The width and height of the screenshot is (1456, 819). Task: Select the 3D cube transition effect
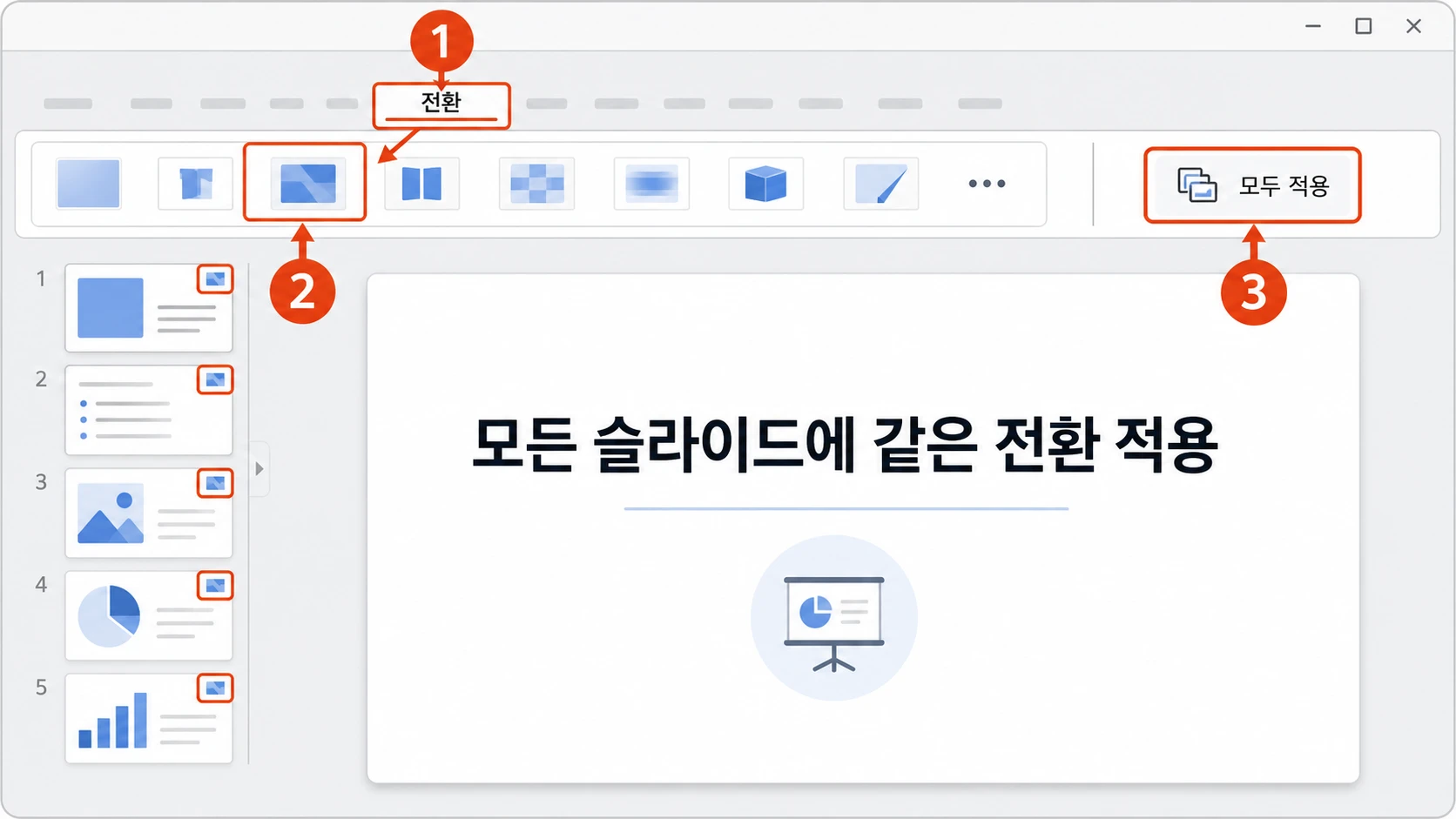click(765, 184)
